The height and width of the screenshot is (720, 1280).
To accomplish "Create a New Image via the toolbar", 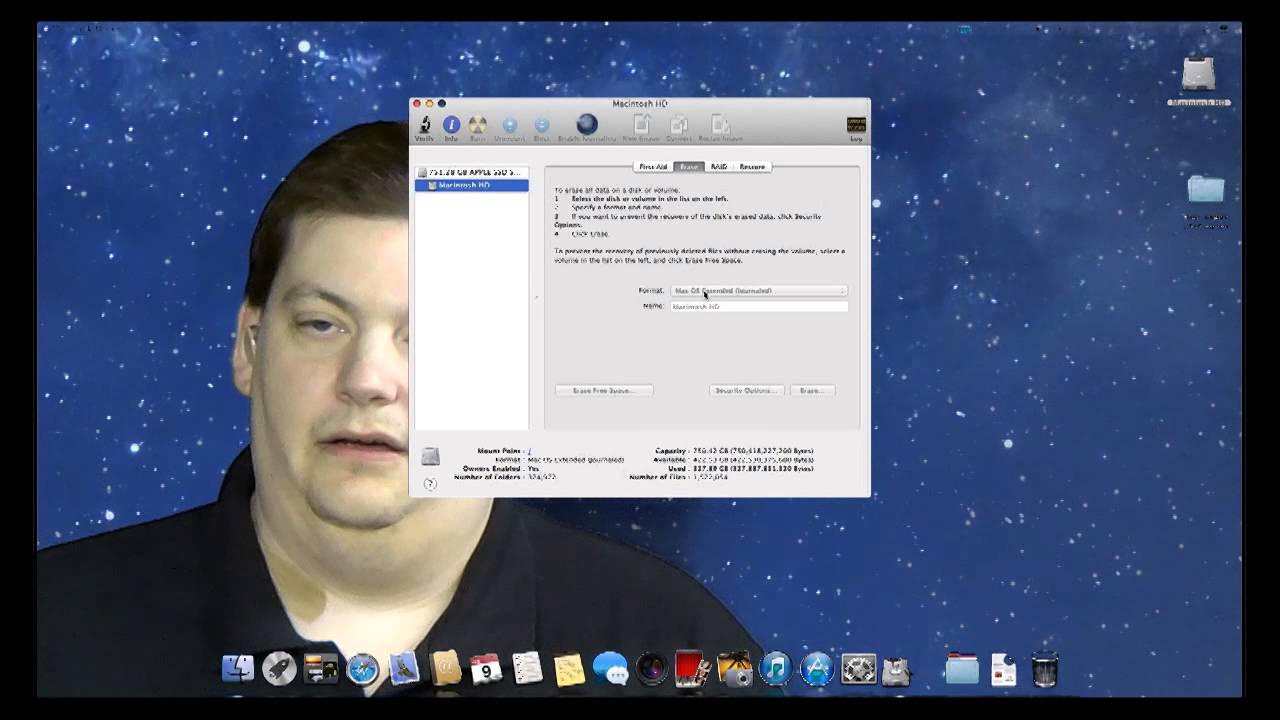I will click(x=641, y=125).
